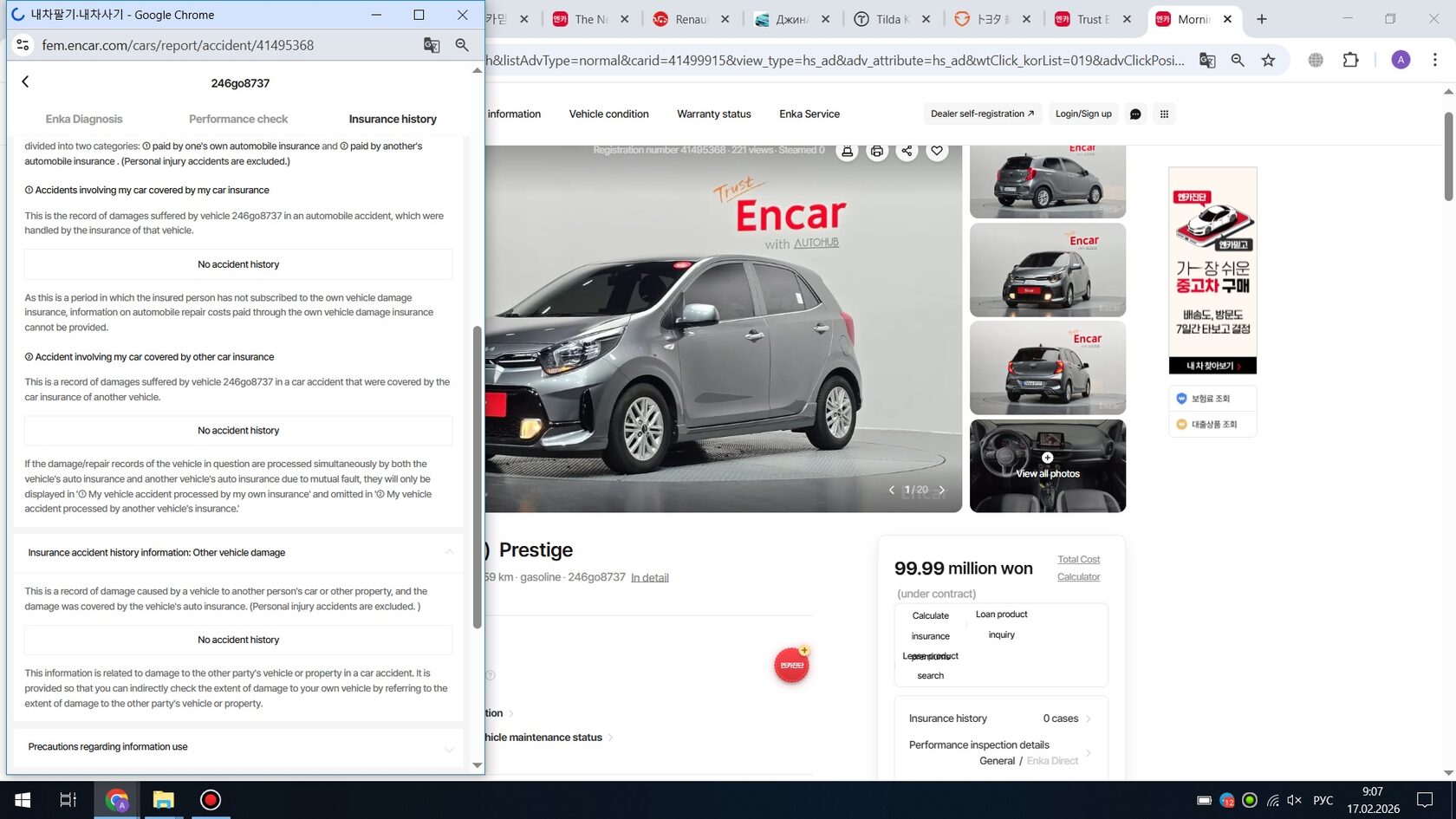Open the Chrome profile avatar
This screenshot has height=819, width=1456.
(1401, 60)
